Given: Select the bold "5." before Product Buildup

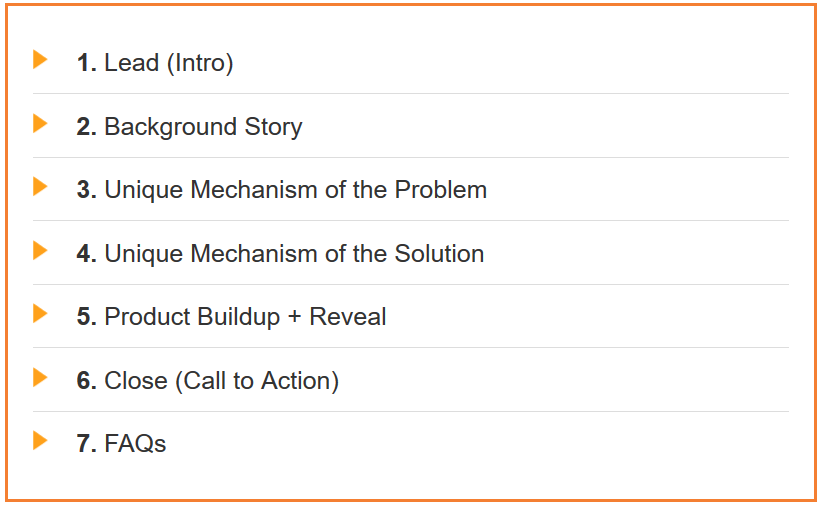Looking at the screenshot, I should [x=87, y=317].
